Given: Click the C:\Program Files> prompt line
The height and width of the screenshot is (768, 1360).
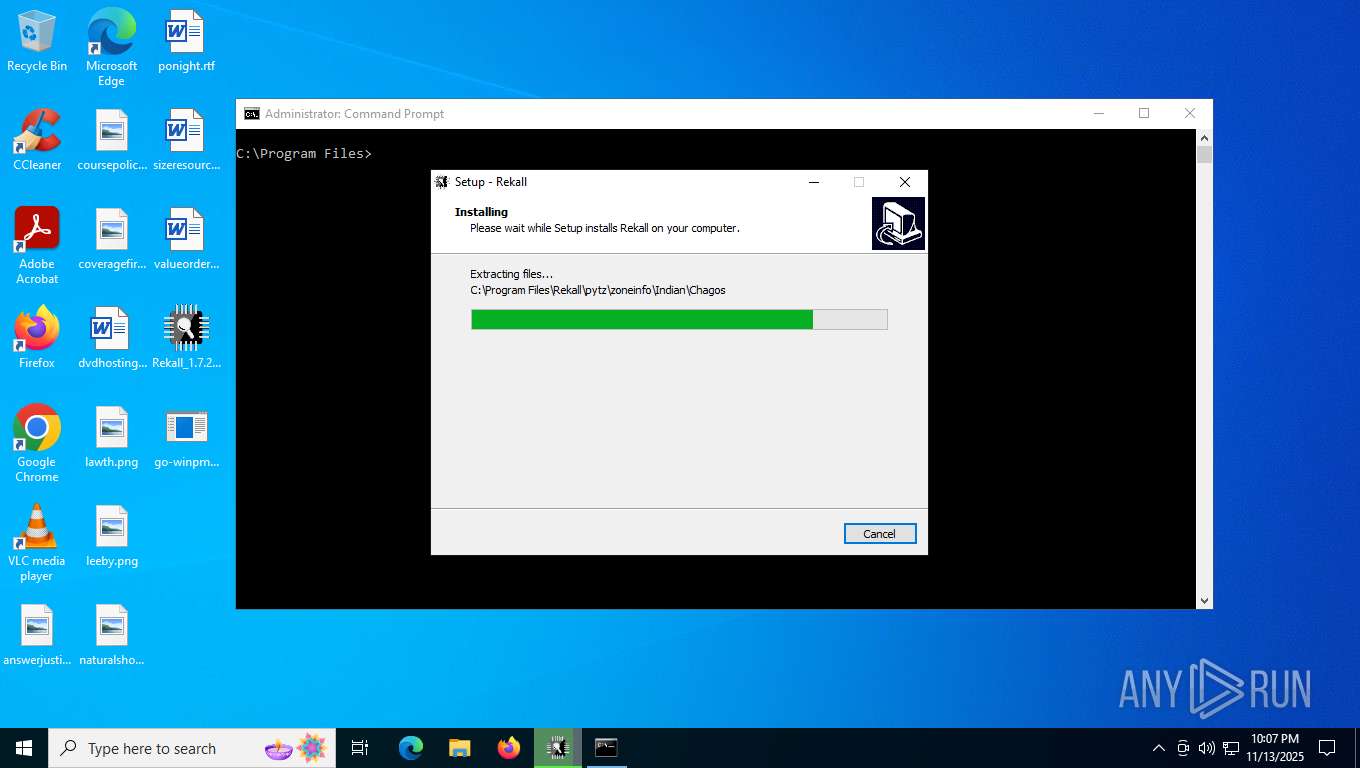Looking at the screenshot, I should (304, 154).
